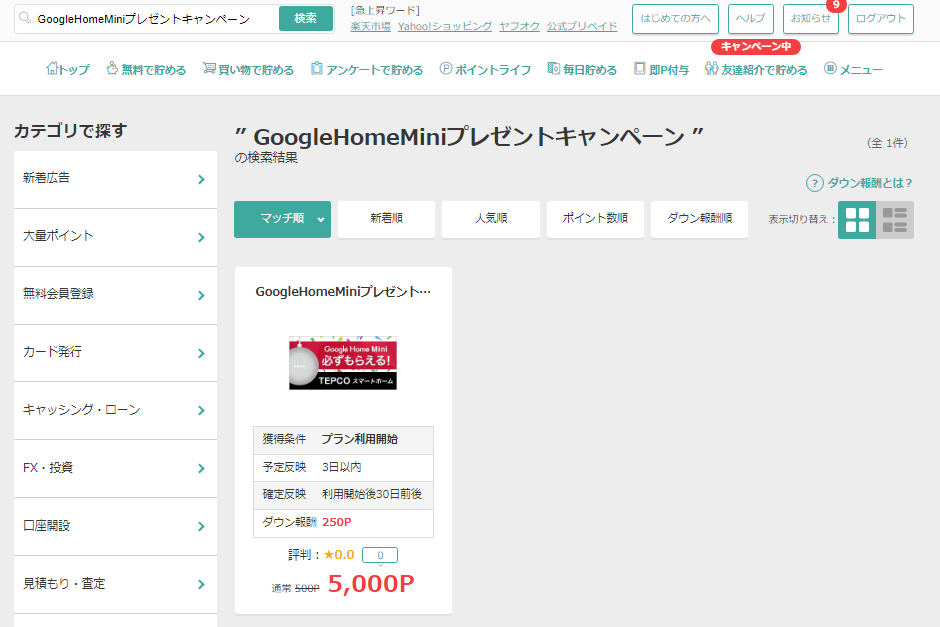Open the メニュー icon in the navigation
940x627 pixels.
pyautogui.click(x=830, y=69)
